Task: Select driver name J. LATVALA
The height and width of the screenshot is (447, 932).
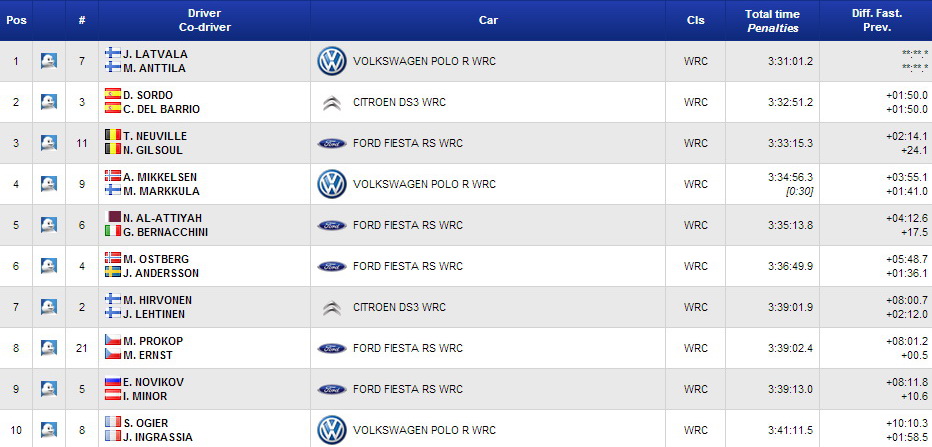Action: pos(156,54)
